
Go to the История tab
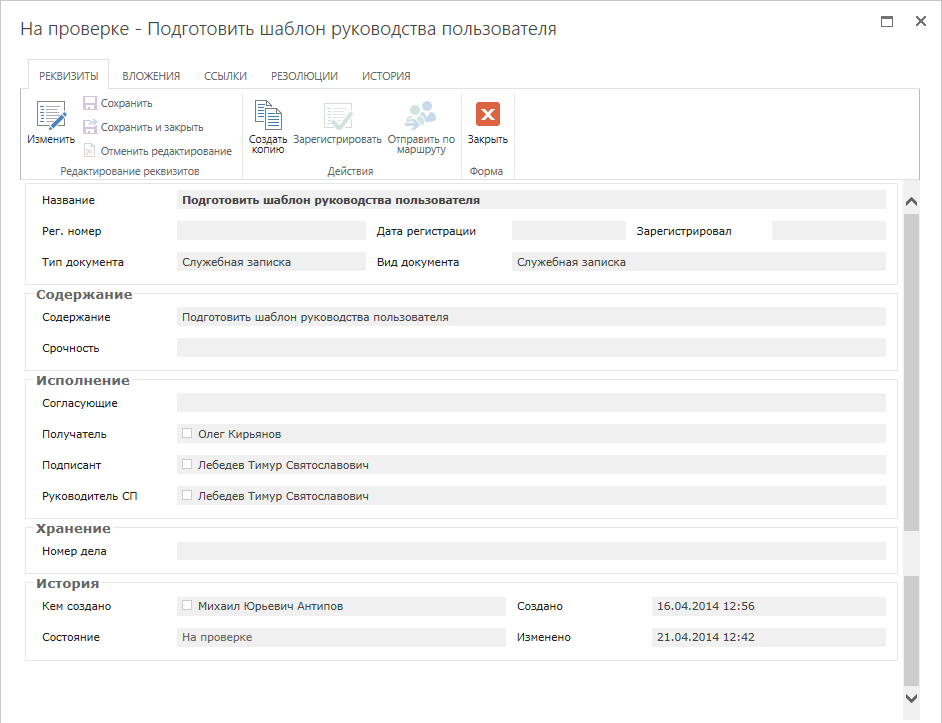click(386, 76)
